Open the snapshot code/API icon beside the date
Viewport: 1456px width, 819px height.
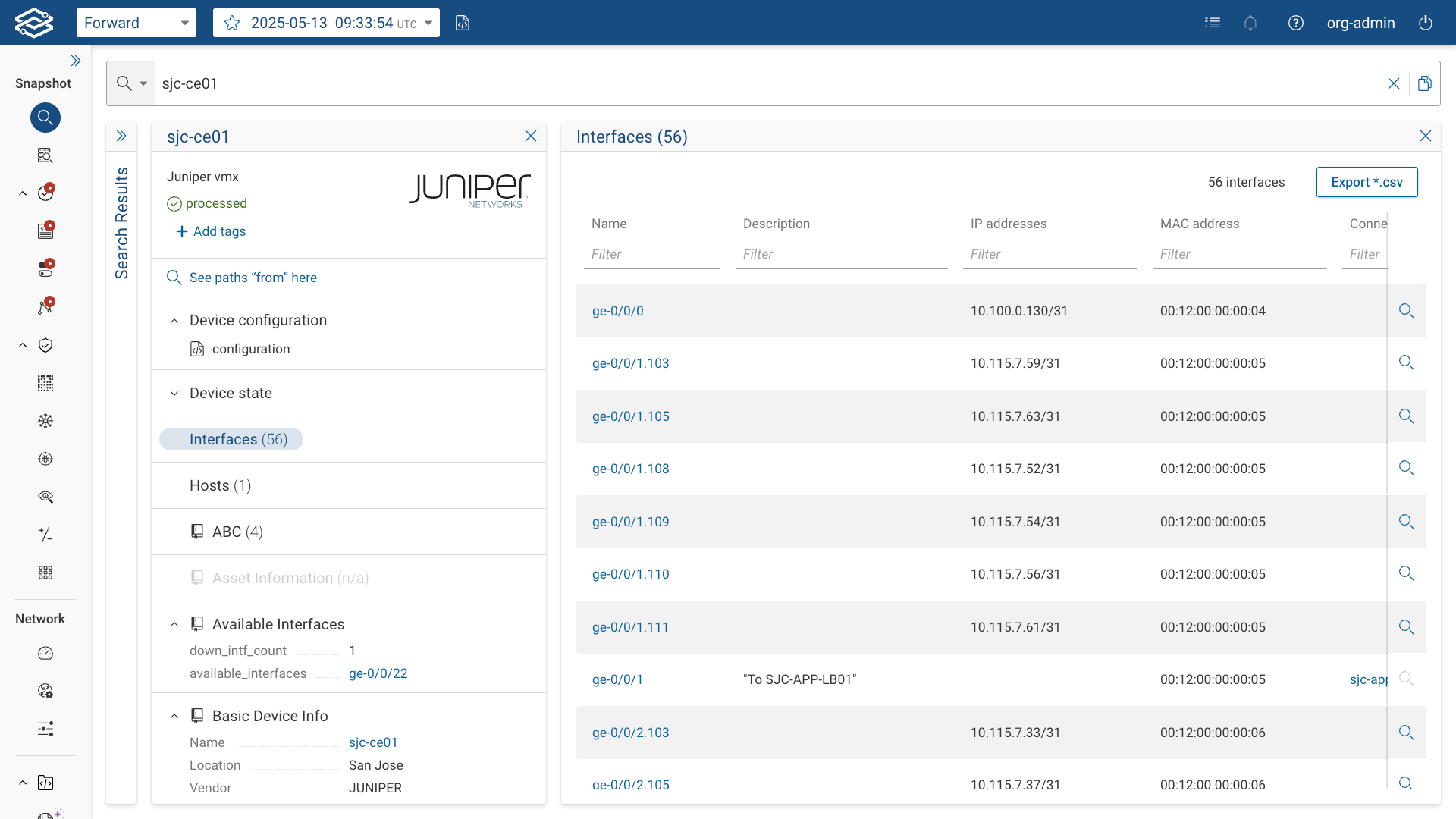click(x=463, y=23)
